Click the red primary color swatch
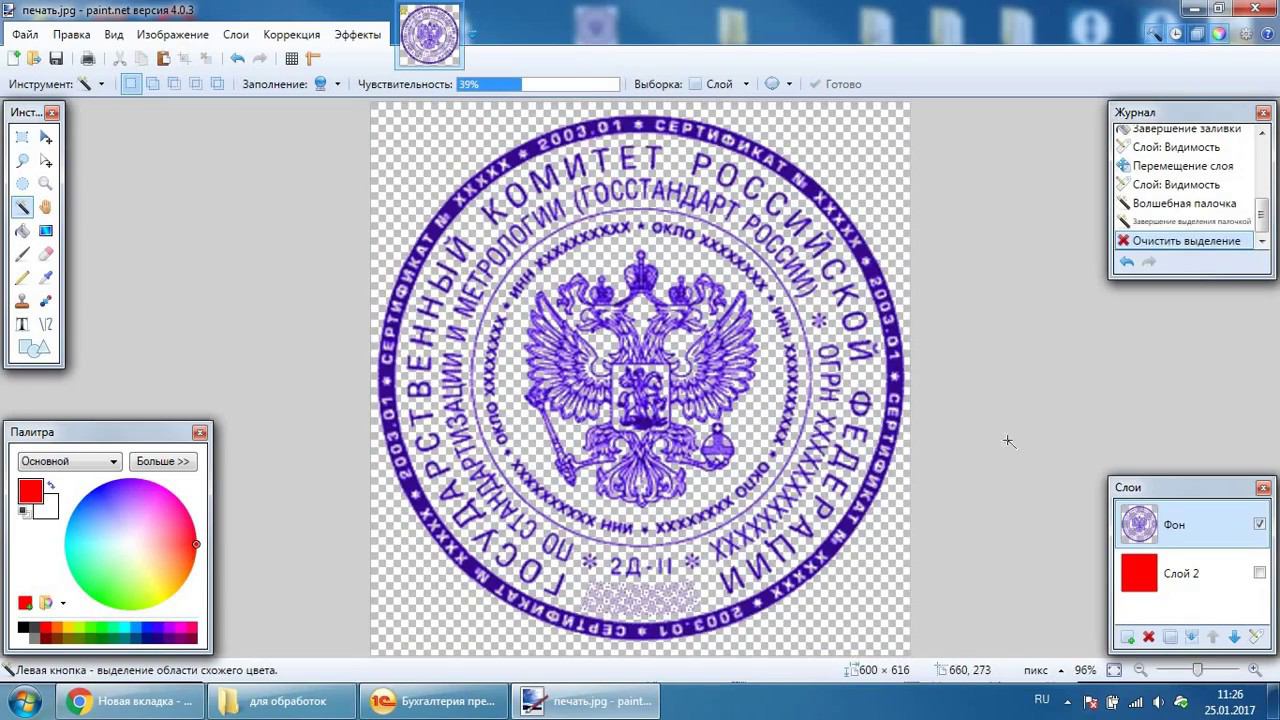 pyautogui.click(x=30, y=491)
